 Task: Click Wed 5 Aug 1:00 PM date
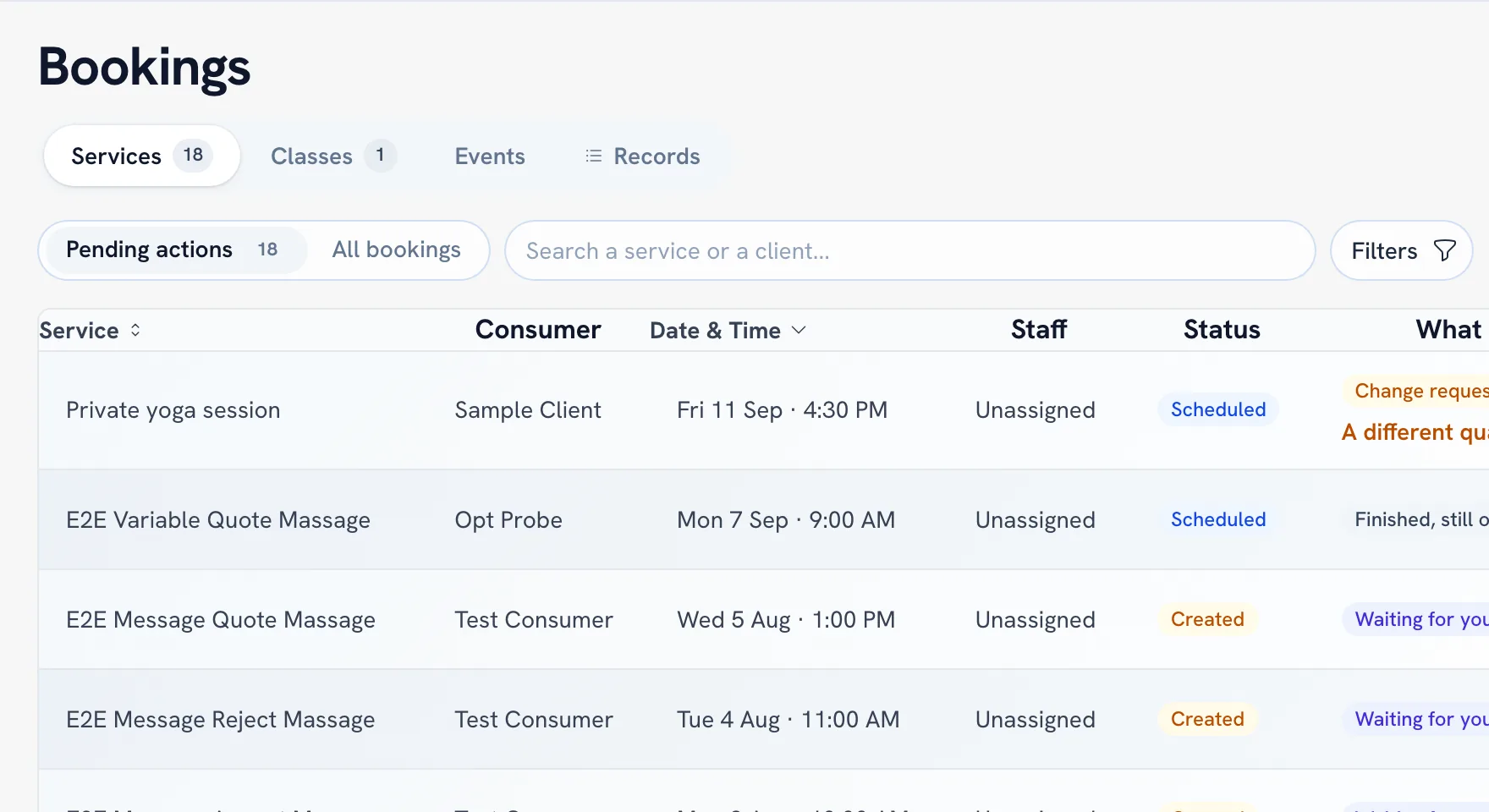[x=786, y=620]
